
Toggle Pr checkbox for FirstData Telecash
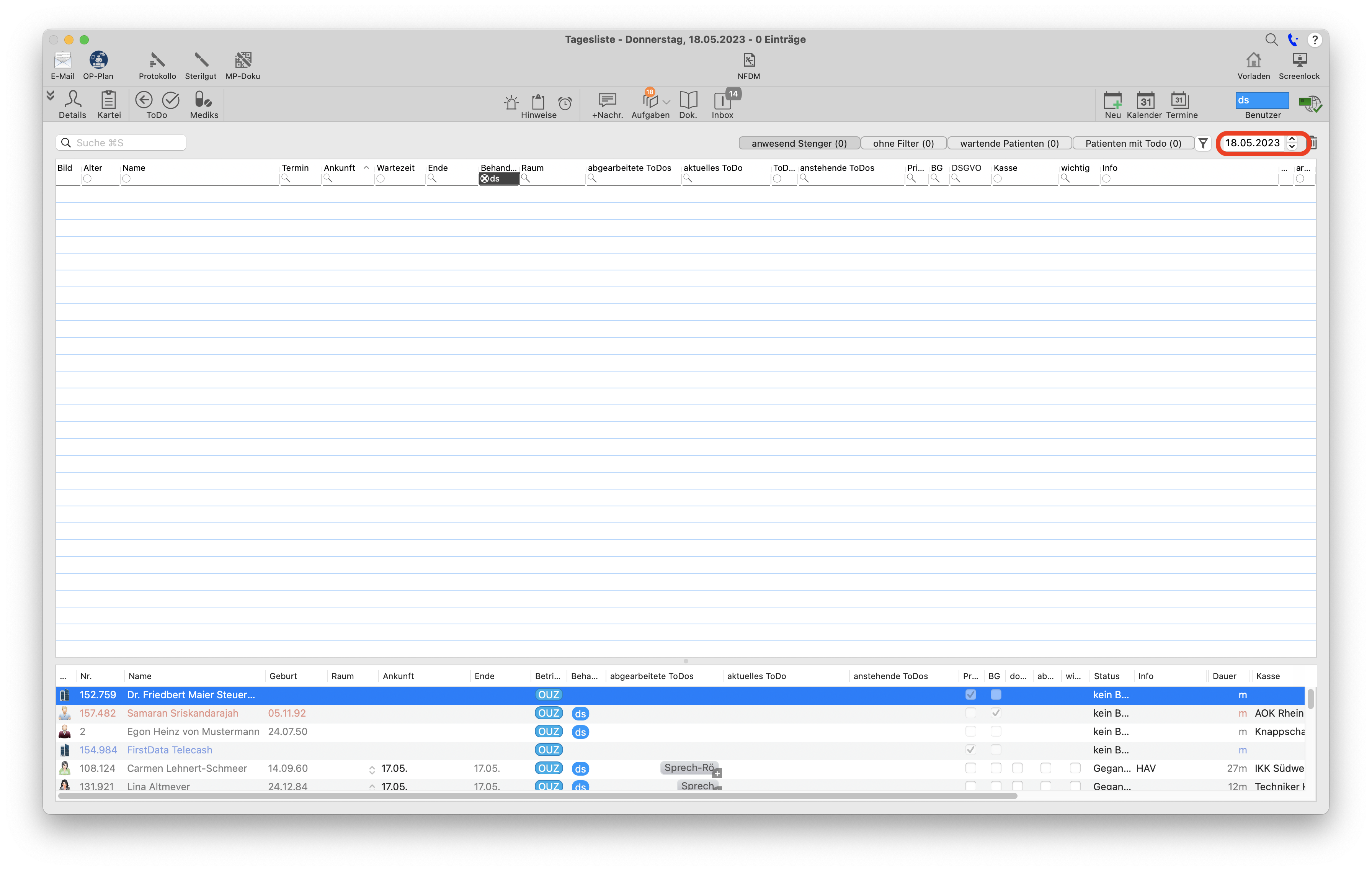(x=970, y=750)
